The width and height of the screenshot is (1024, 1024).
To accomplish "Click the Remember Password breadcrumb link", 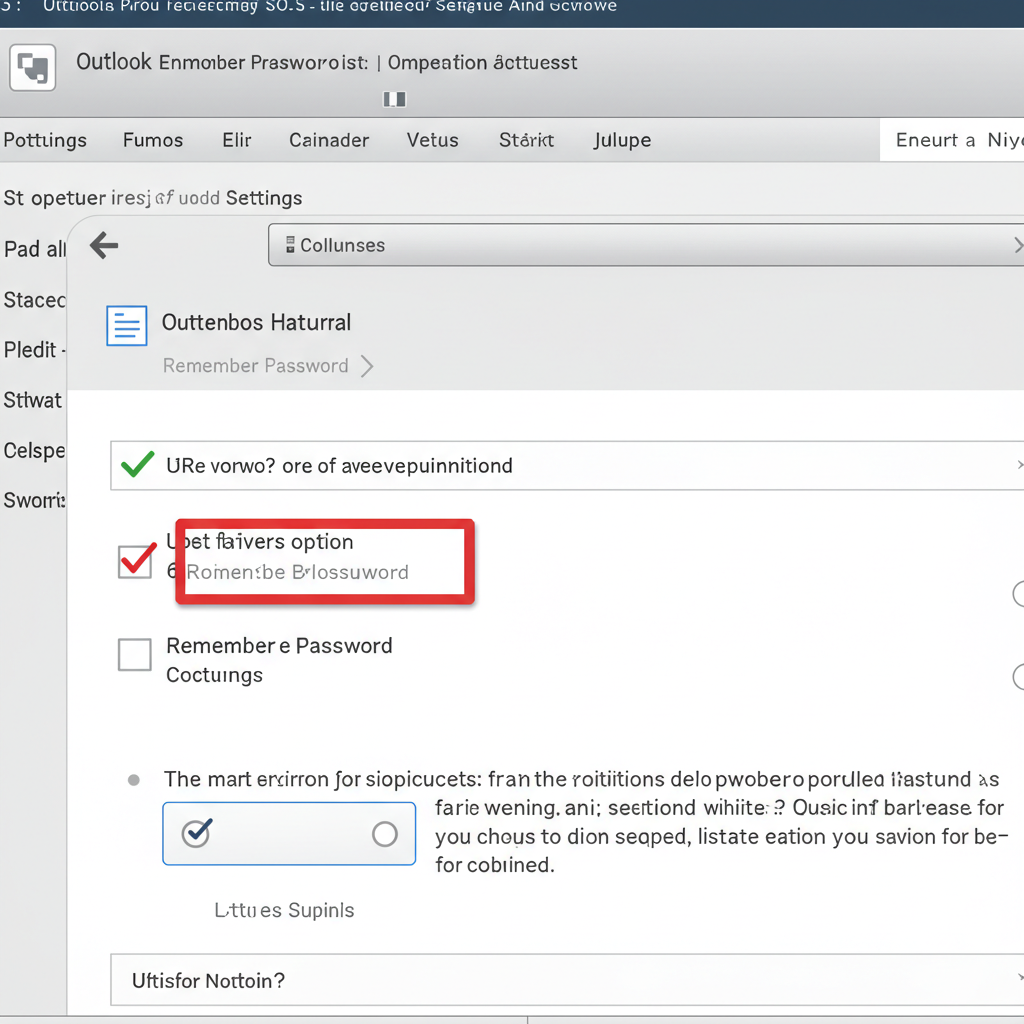I will [x=255, y=366].
